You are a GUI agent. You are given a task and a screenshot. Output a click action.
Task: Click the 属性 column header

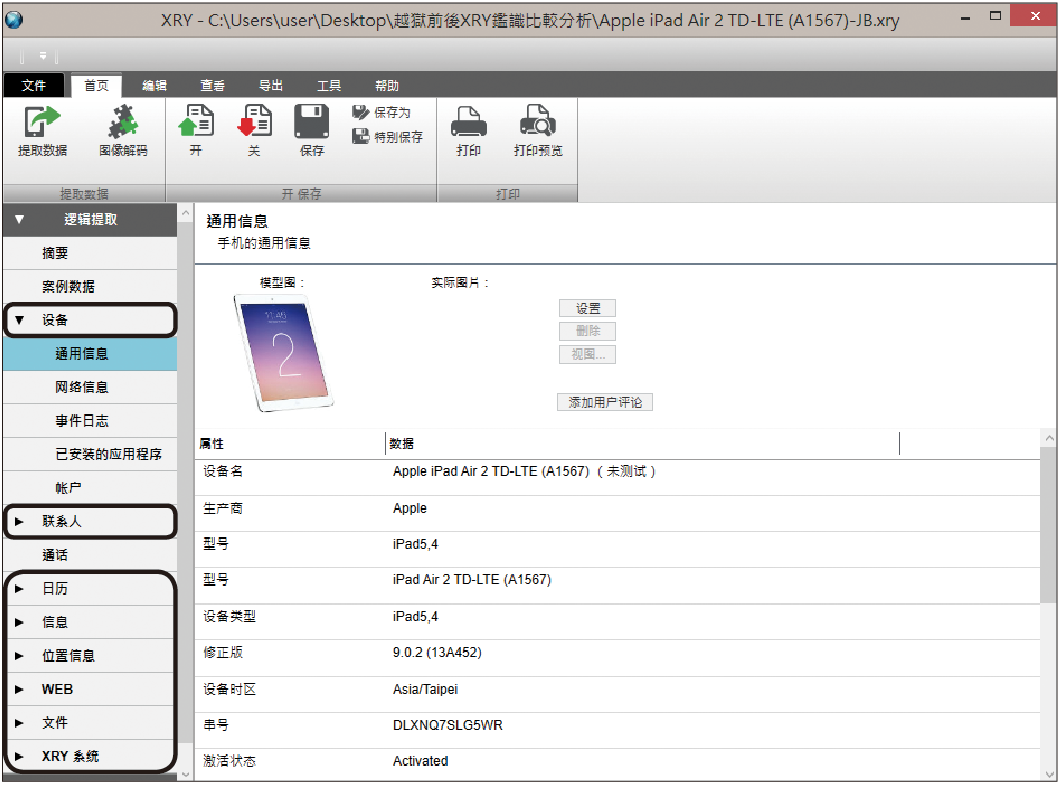click(290, 444)
